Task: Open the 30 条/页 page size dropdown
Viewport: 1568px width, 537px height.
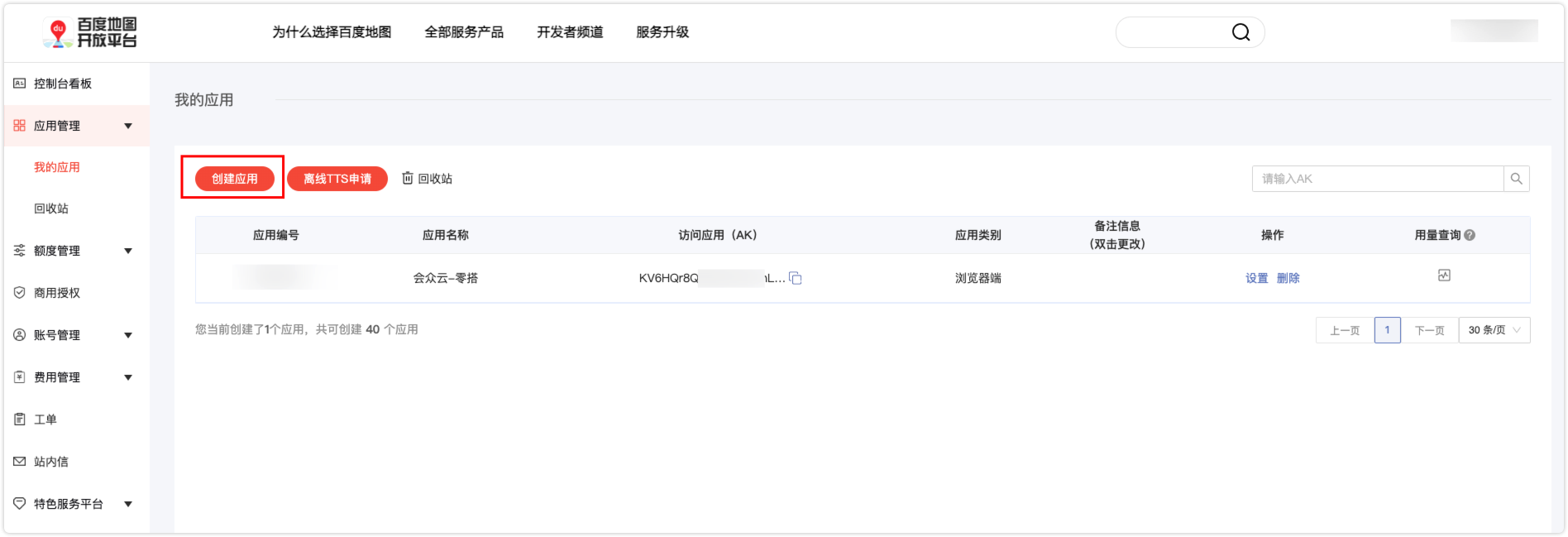Action: [x=1494, y=330]
